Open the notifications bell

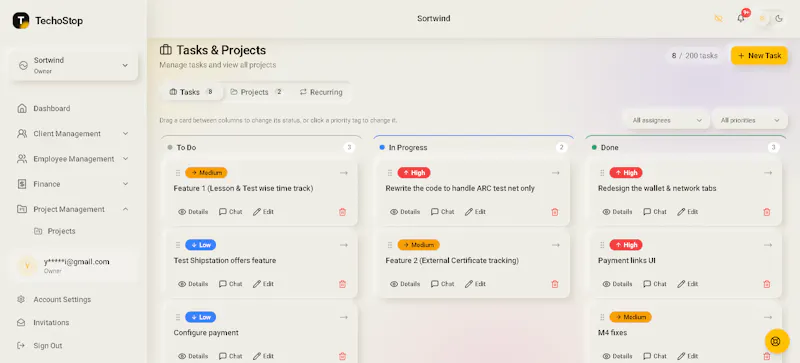click(741, 18)
